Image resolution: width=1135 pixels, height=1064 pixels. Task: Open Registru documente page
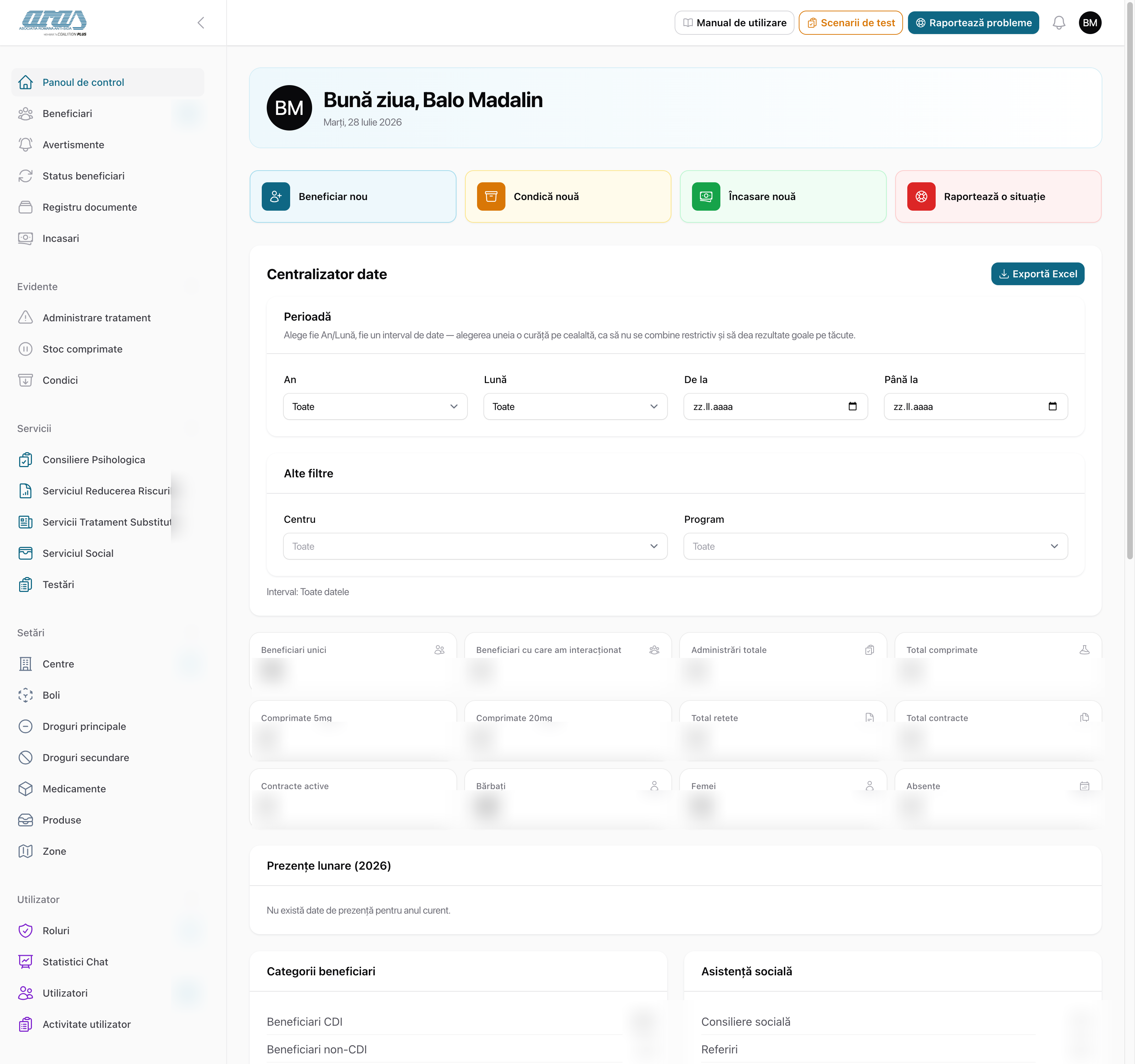pos(107,207)
